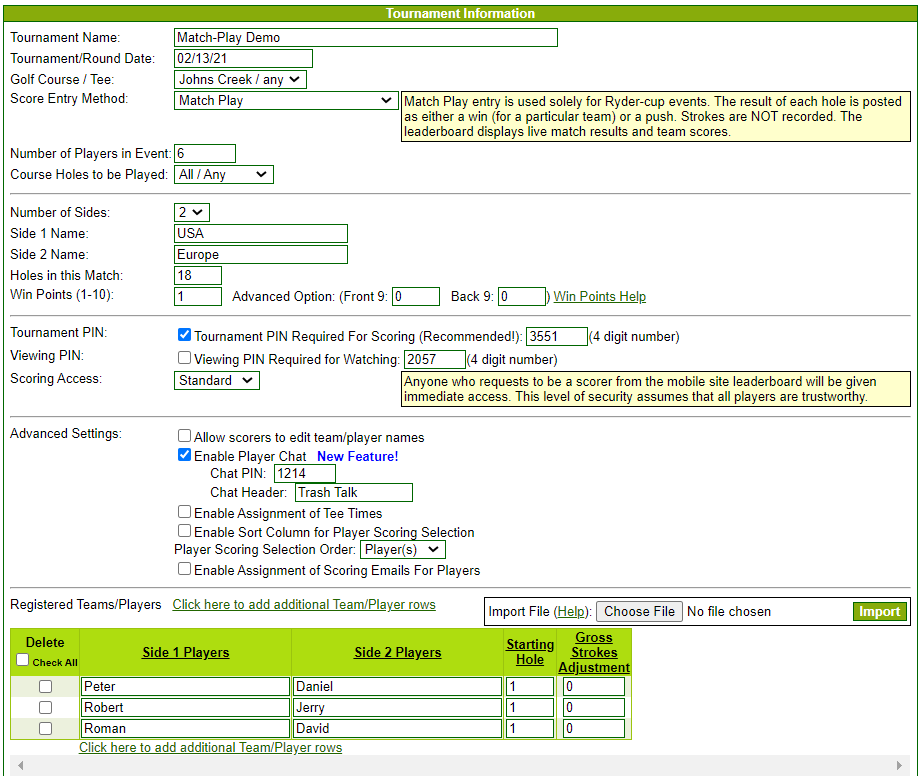Click the New Feature! text
This screenshot has width=922, height=776.
(358, 457)
